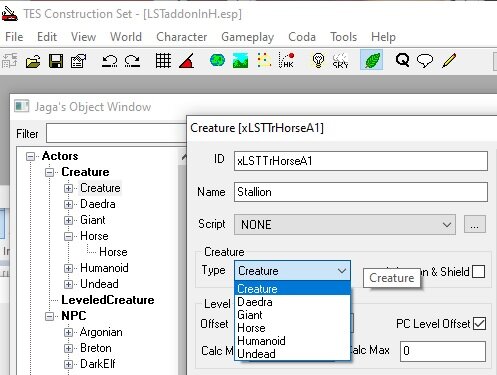Select the LeveledCreature tree item

pyautogui.click(x=108, y=300)
